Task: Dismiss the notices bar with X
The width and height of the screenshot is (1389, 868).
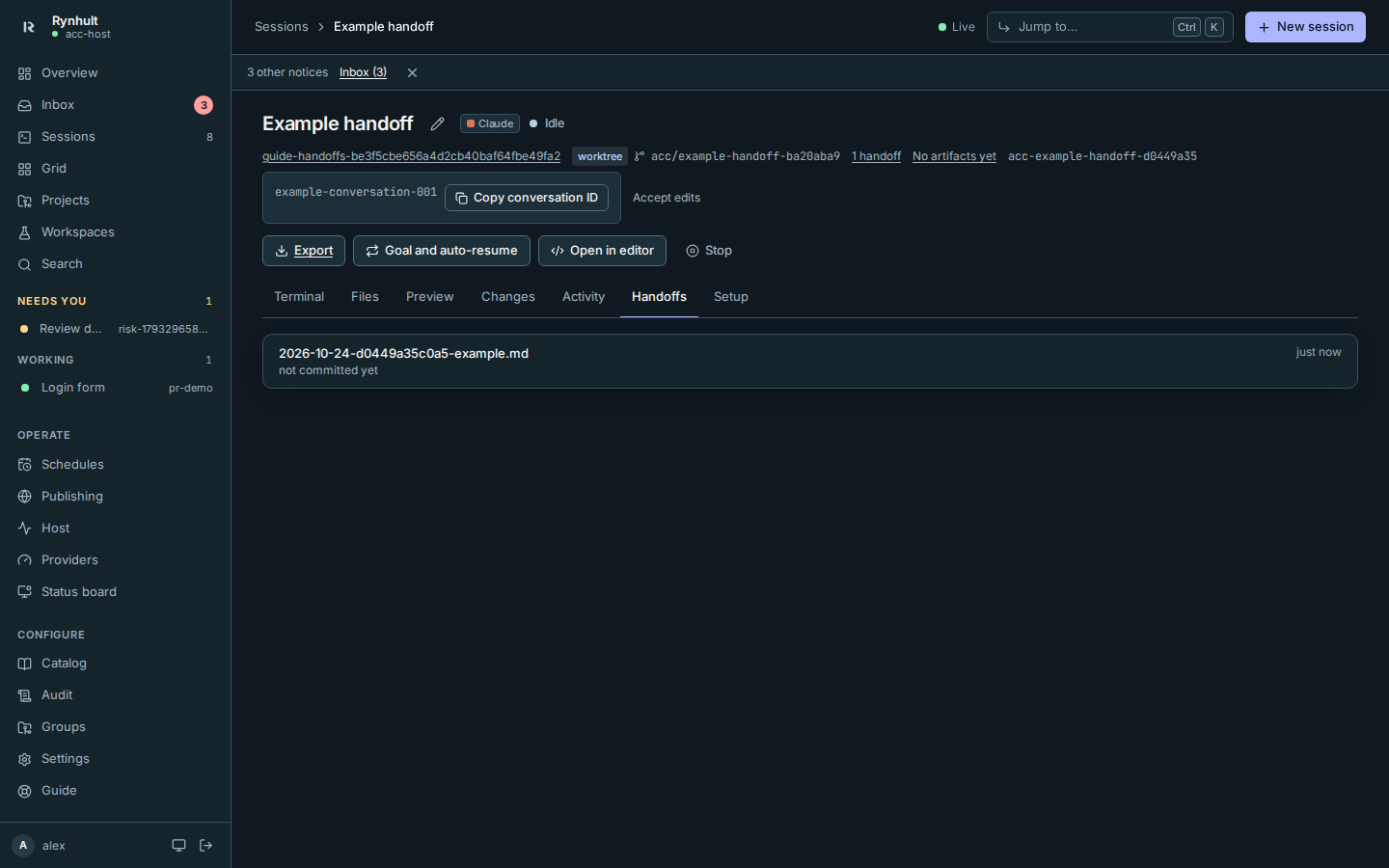Action: point(412,72)
